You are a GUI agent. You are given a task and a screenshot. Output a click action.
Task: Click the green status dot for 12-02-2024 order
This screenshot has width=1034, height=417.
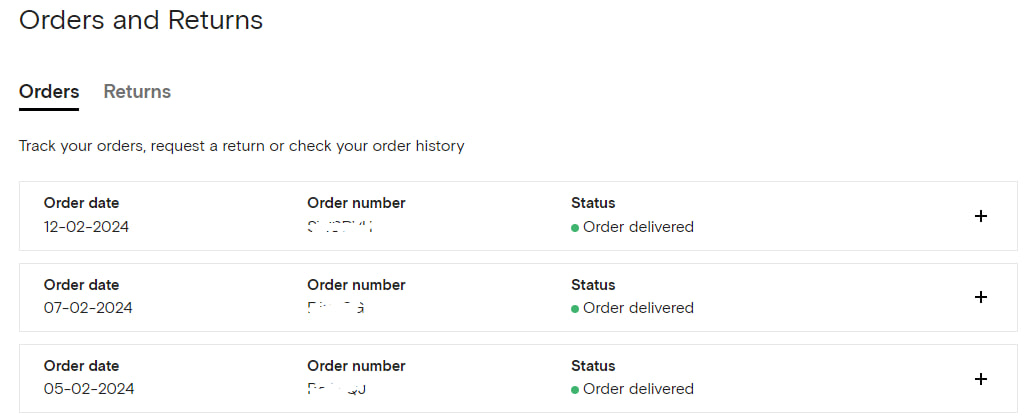coord(575,228)
